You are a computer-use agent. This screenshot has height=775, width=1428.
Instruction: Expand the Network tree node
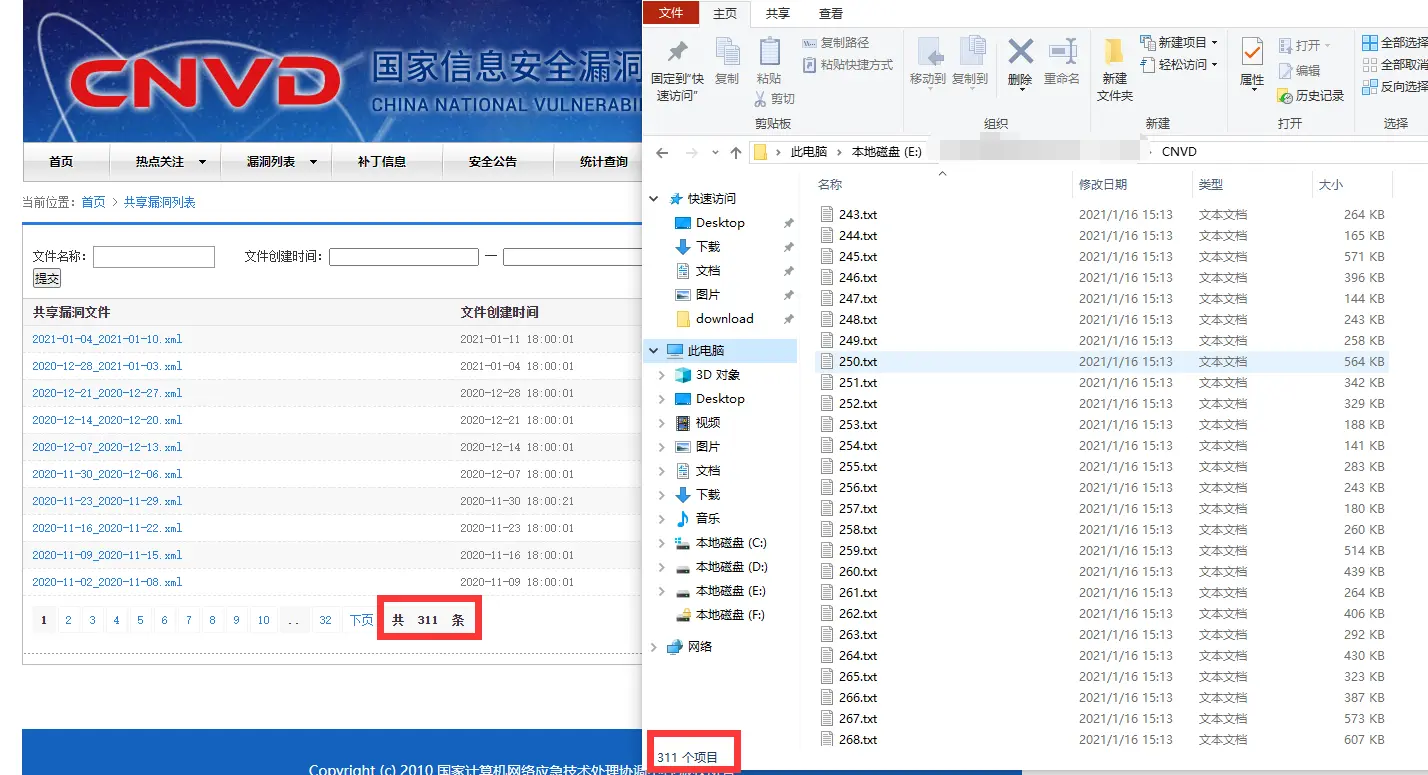pyautogui.click(x=654, y=647)
